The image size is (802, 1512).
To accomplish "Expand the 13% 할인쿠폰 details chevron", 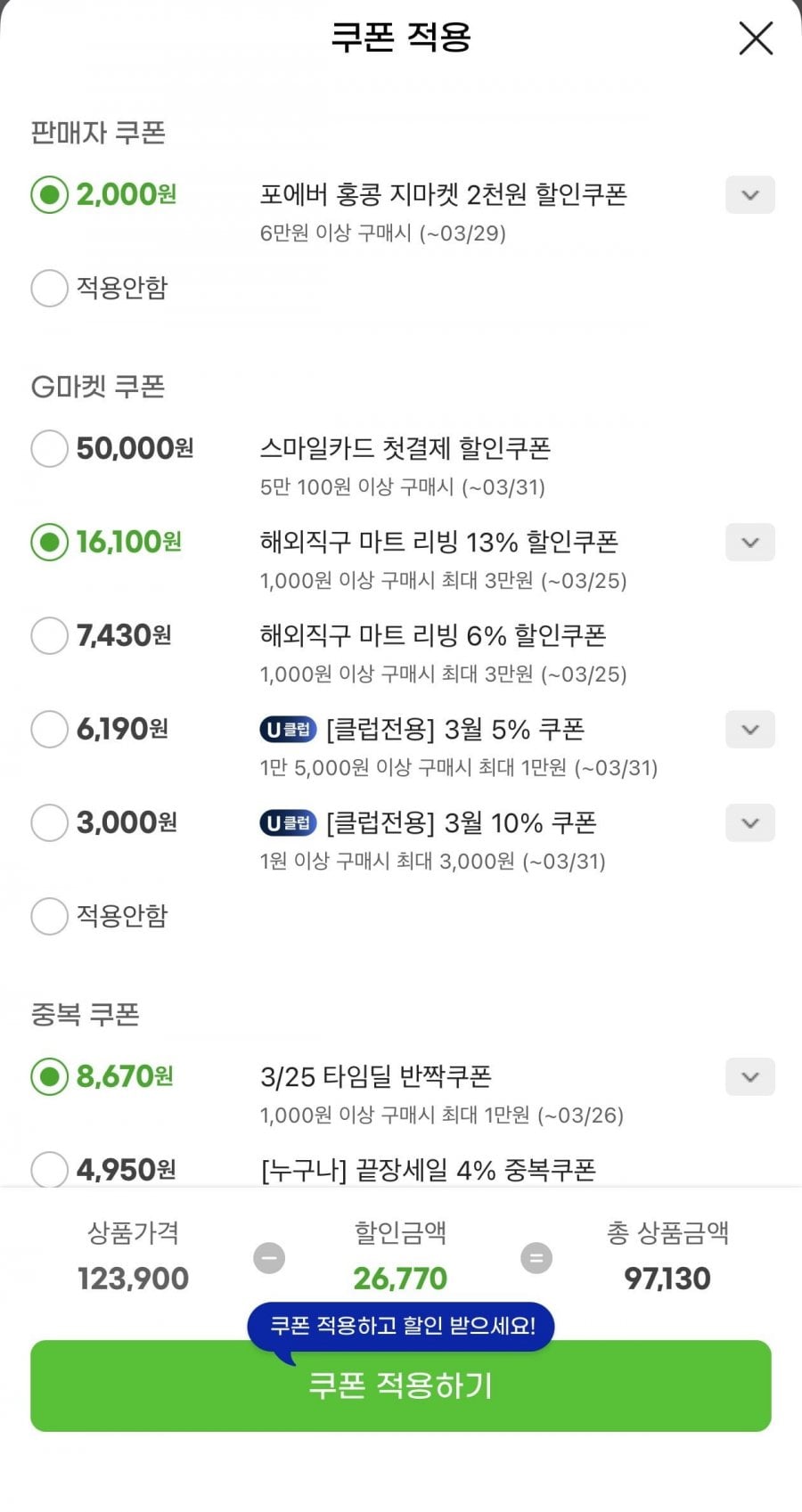I will [x=749, y=543].
